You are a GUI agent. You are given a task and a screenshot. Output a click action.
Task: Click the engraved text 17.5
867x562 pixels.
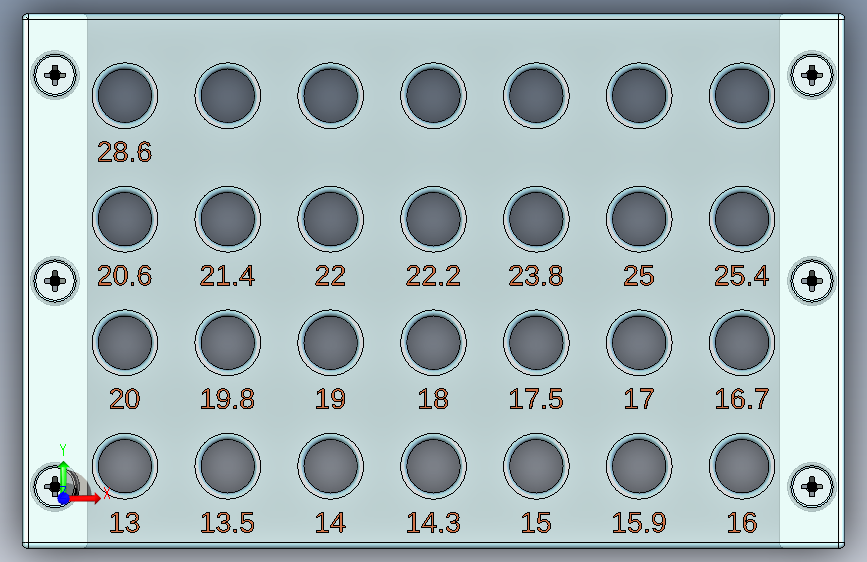(536, 399)
